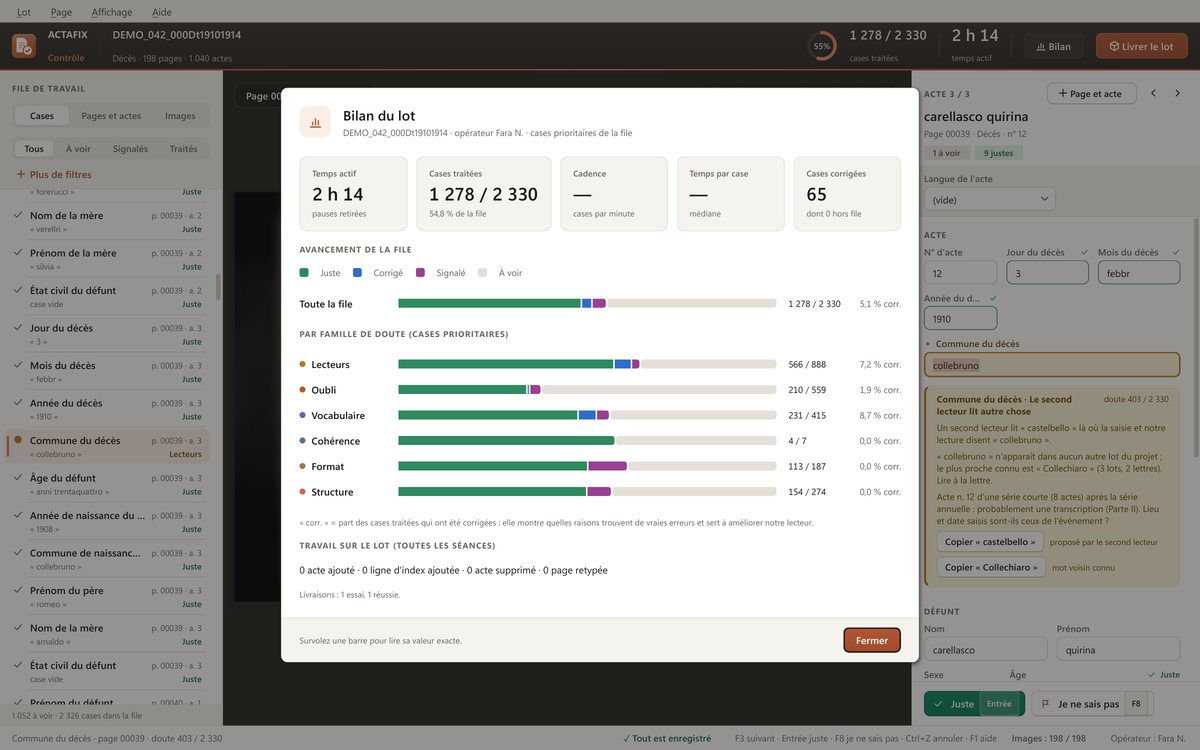Click the blue Corrigé legend square
The image size is (1200, 750).
coord(358,272)
